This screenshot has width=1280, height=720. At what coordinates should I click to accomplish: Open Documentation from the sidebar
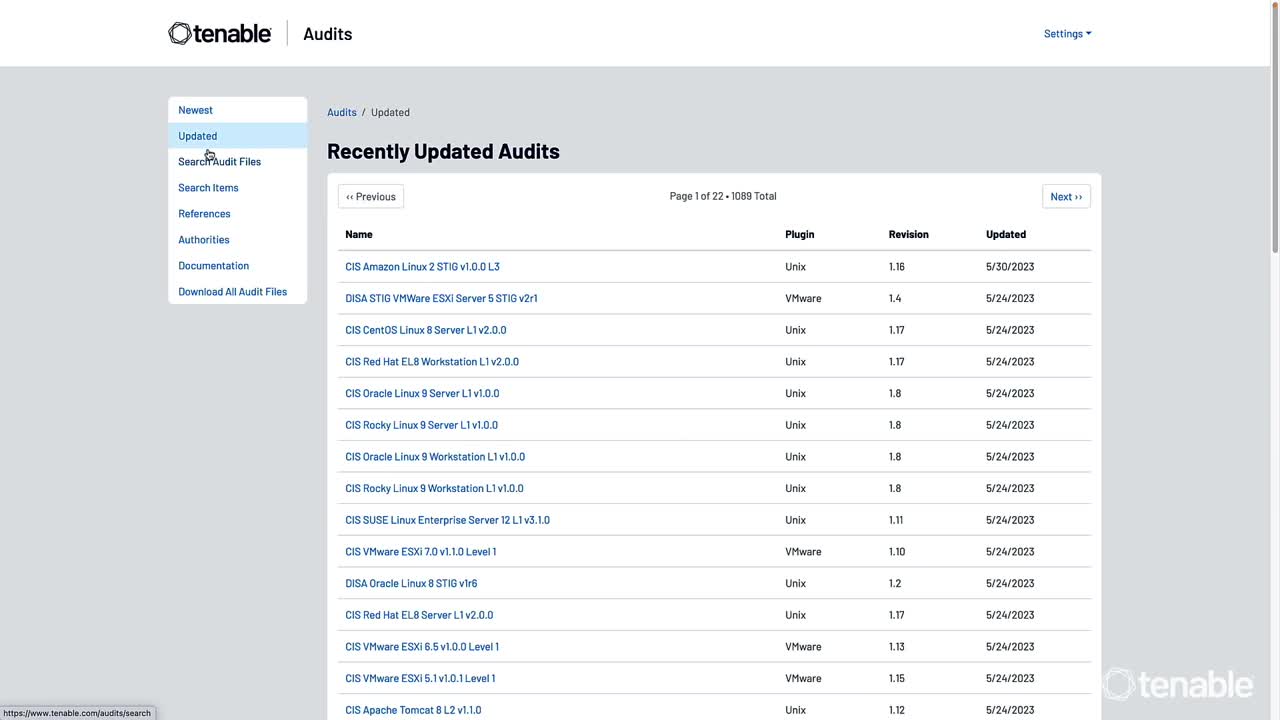point(213,266)
